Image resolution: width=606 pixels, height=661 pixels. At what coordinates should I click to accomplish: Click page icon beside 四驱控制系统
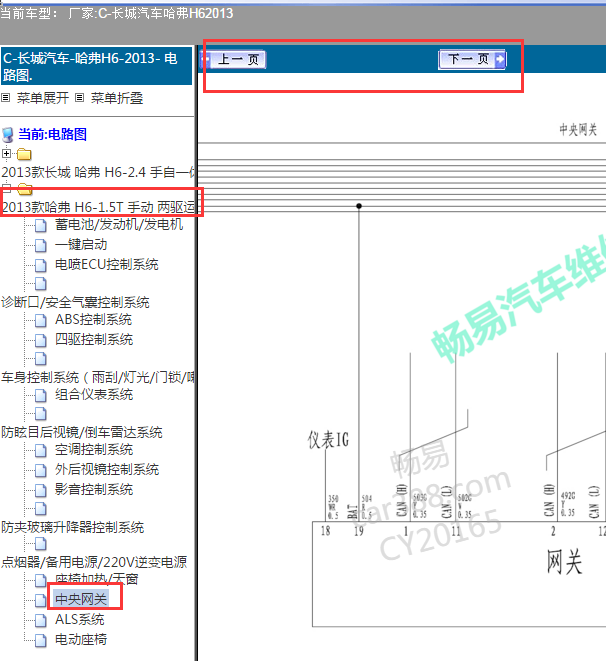click(40, 340)
